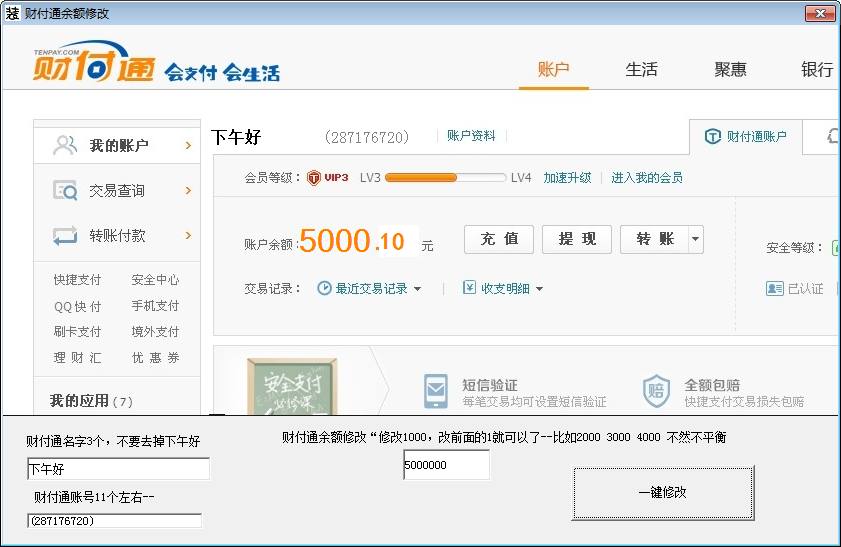
Task: Open 我的账户 sidebar menu item
Action: click(x=117, y=145)
